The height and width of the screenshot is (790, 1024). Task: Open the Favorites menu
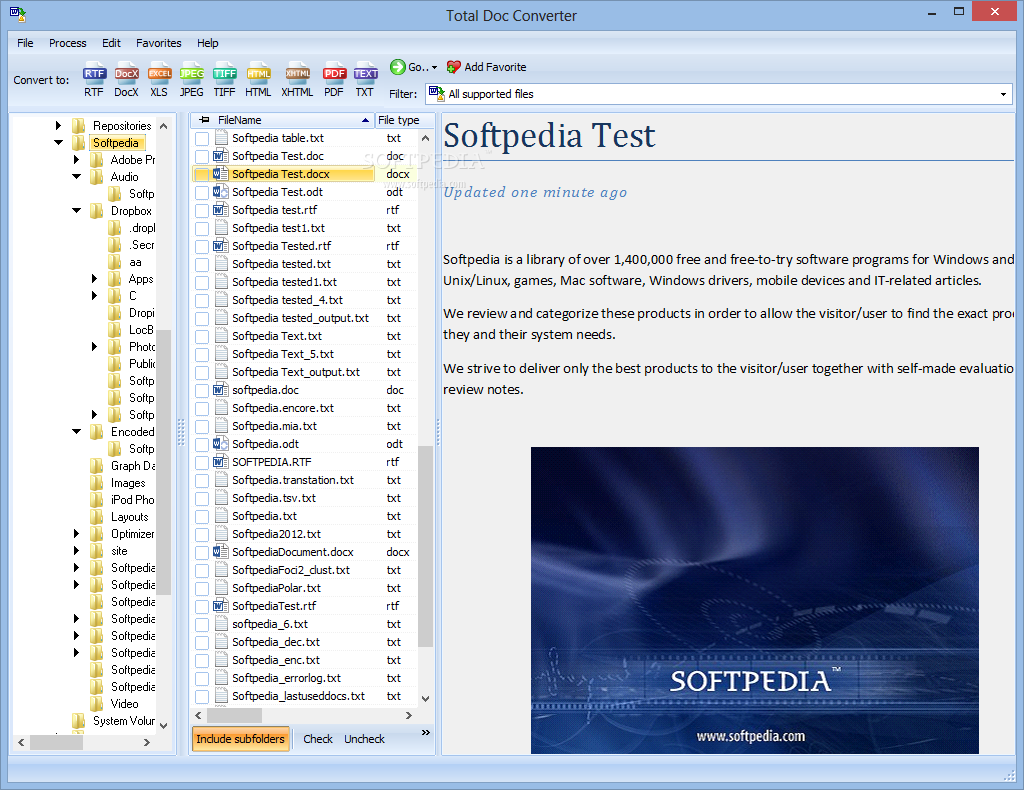[x=159, y=43]
